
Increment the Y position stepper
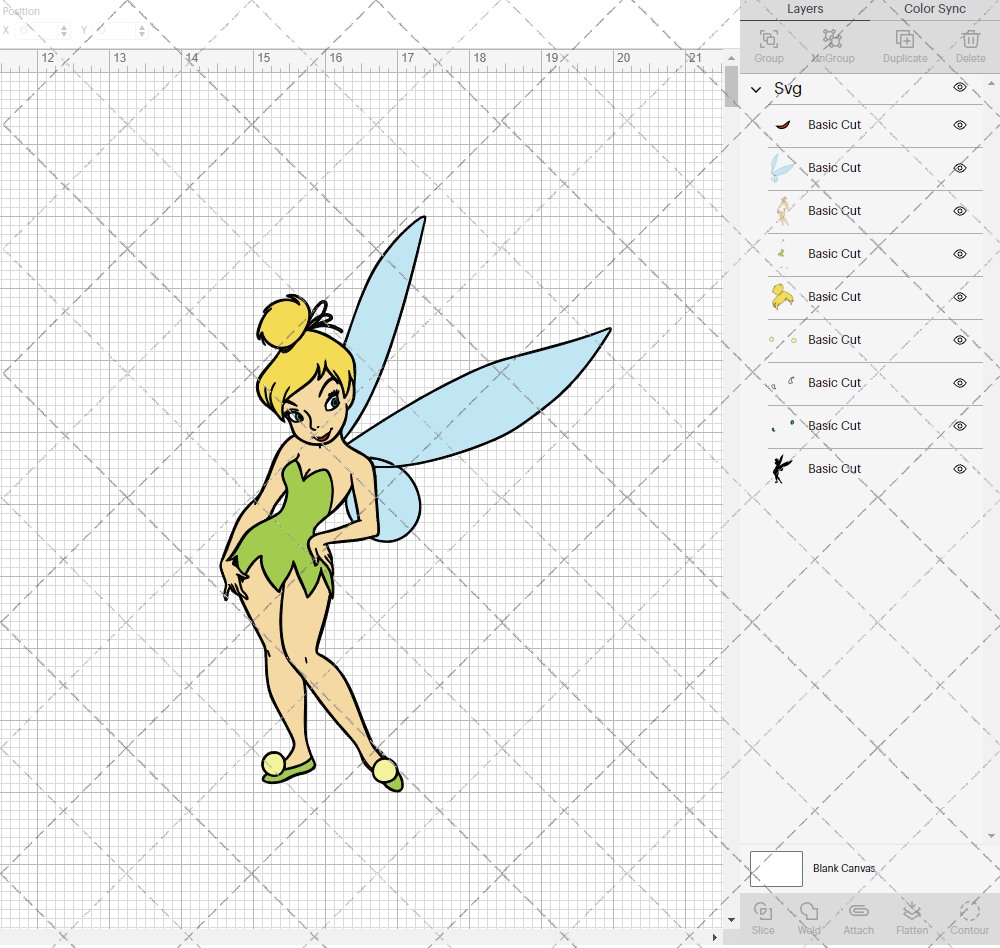tap(142, 27)
